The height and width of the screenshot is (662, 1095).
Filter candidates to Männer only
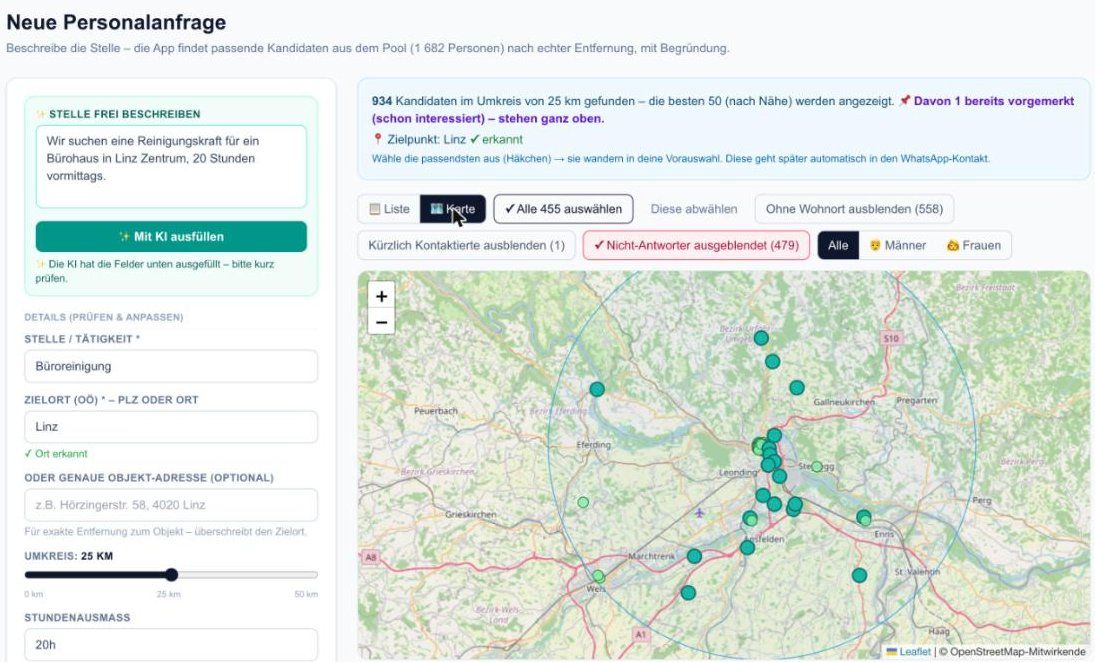coord(897,245)
